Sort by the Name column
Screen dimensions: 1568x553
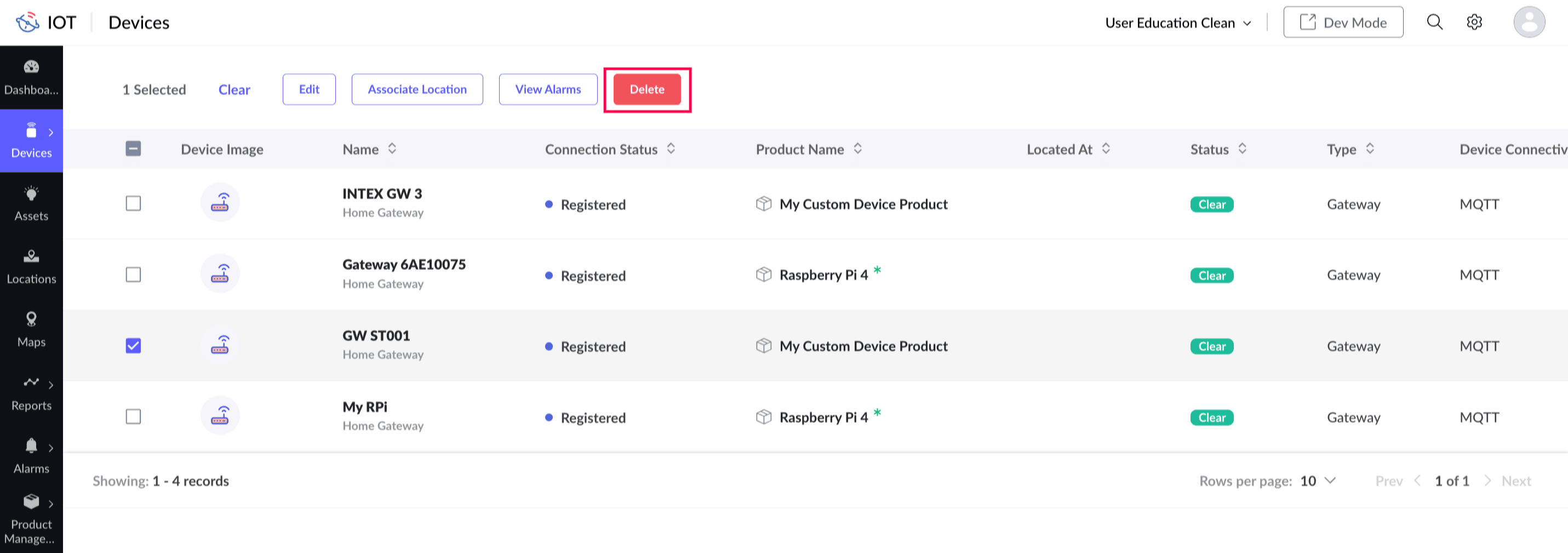(x=392, y=149)
